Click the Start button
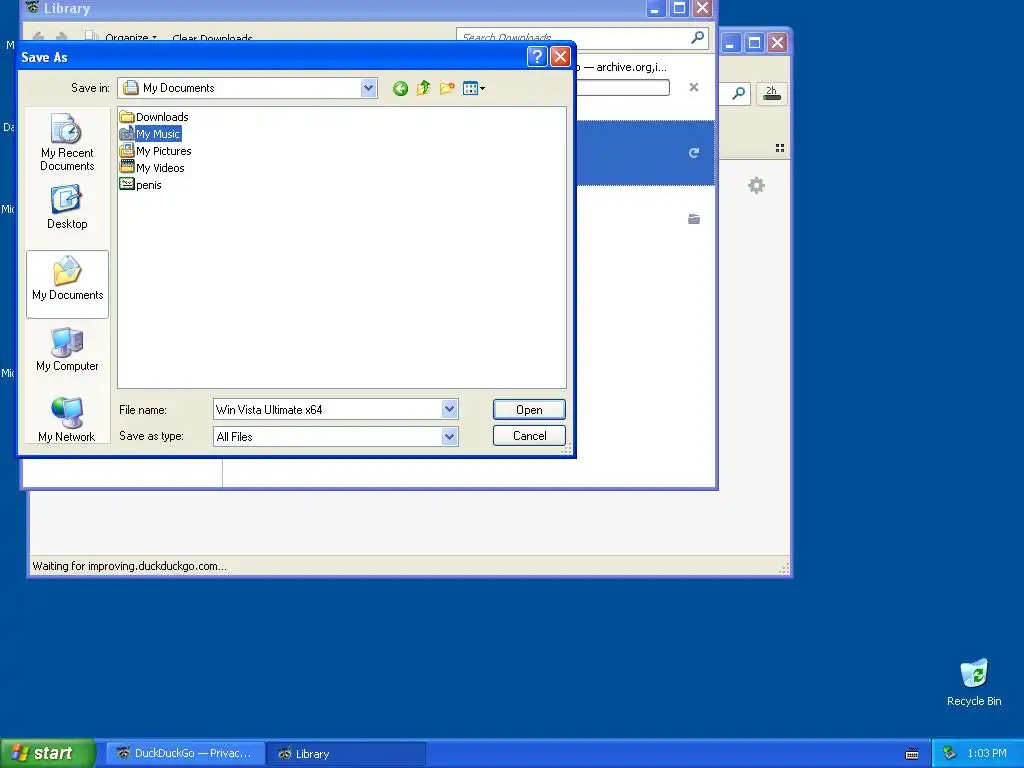Image resolution: width=1024 pixels, height=768 pixels. pos(47,753)
